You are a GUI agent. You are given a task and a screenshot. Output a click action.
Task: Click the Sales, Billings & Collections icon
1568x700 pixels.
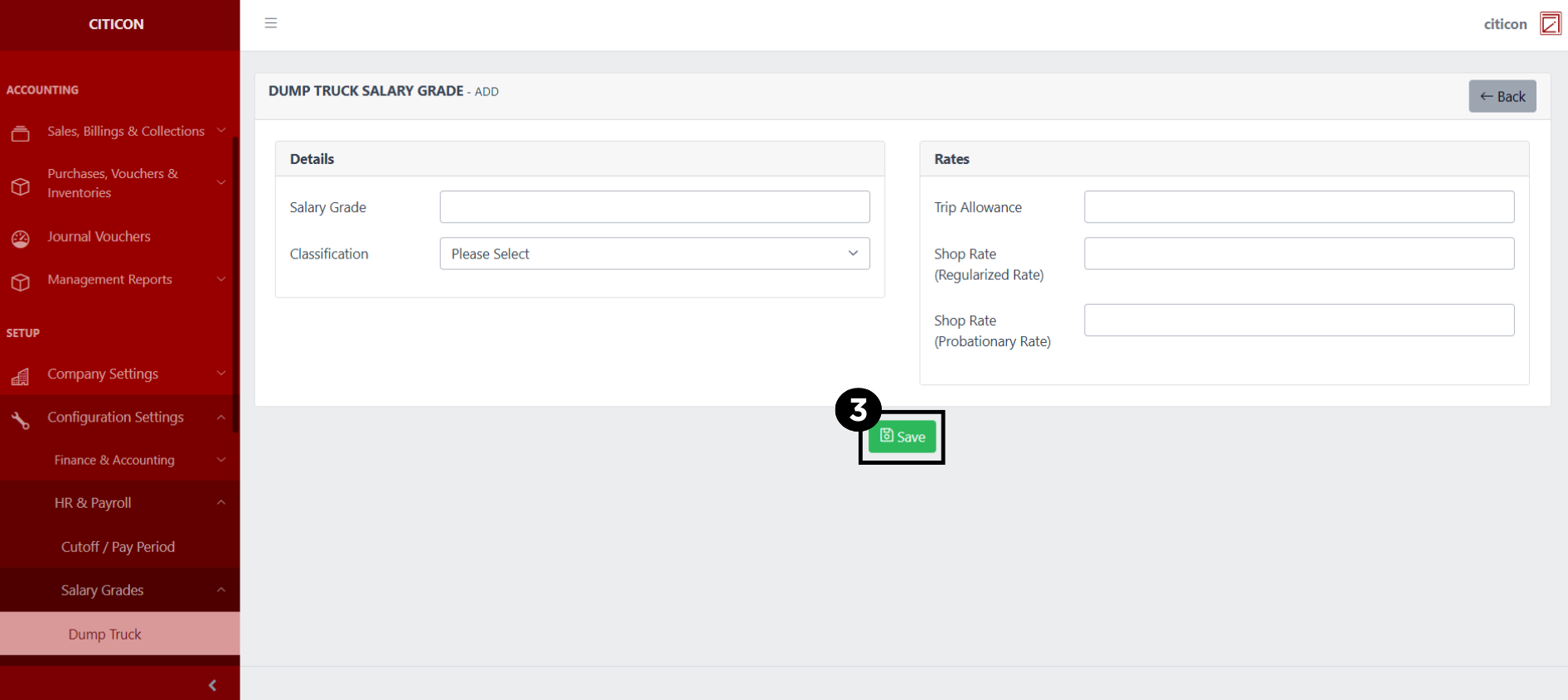tap(21, 133)
